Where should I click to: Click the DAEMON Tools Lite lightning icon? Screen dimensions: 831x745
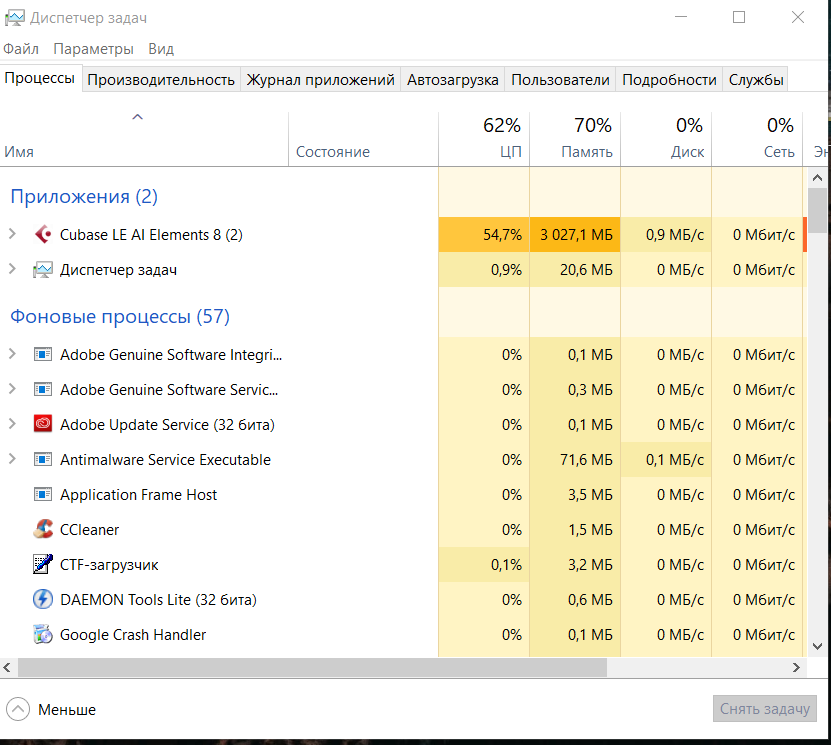tap(43, 599)
